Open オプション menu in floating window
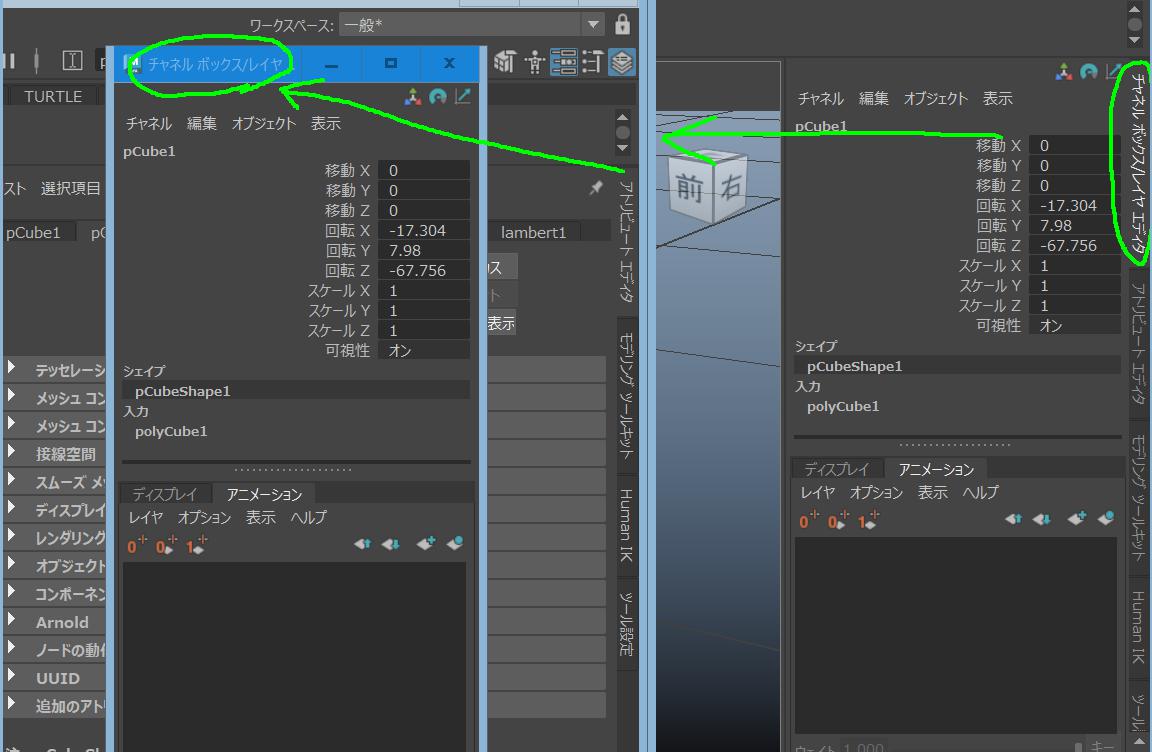Viewport: 1152px width, 752px height. (x=204, y=517)
